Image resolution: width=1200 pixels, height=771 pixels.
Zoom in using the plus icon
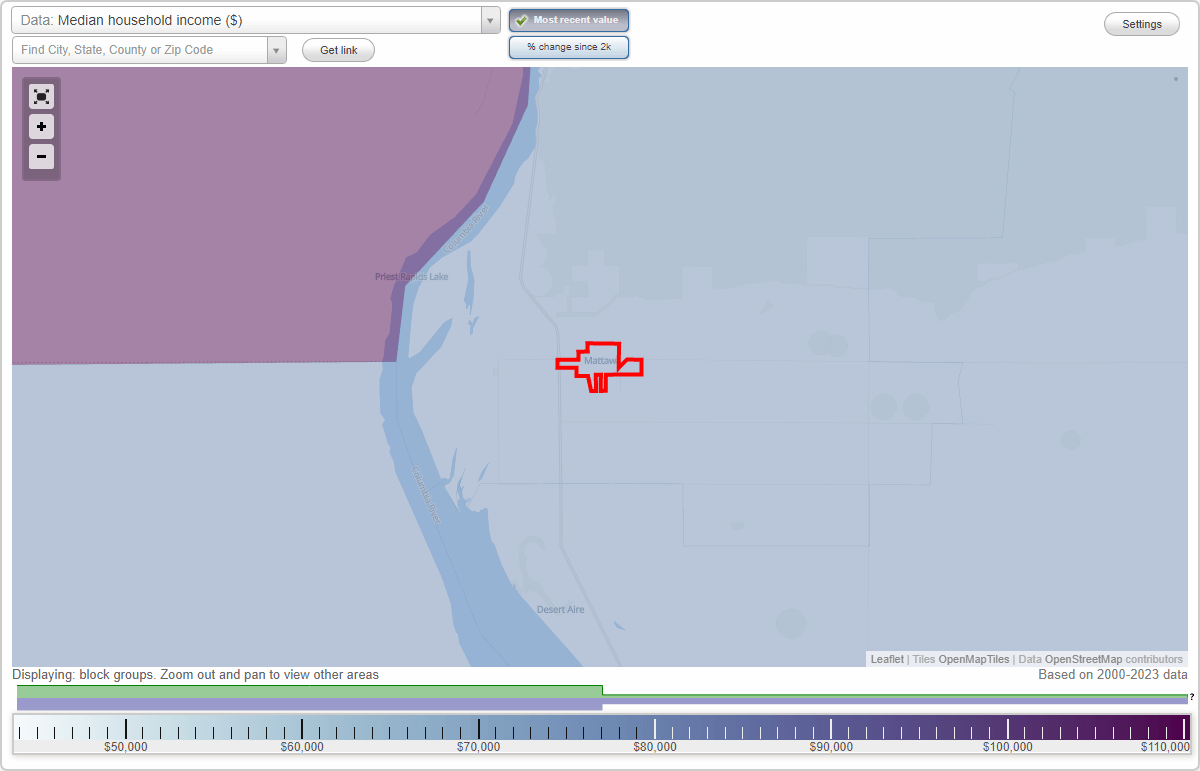tap(41, 126)
